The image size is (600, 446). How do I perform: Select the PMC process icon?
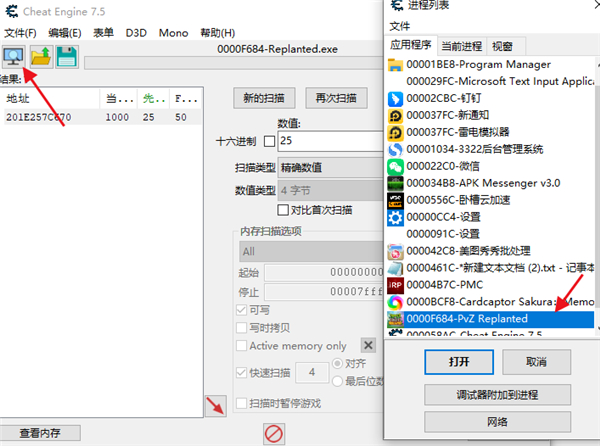click(x=395, y=285)
